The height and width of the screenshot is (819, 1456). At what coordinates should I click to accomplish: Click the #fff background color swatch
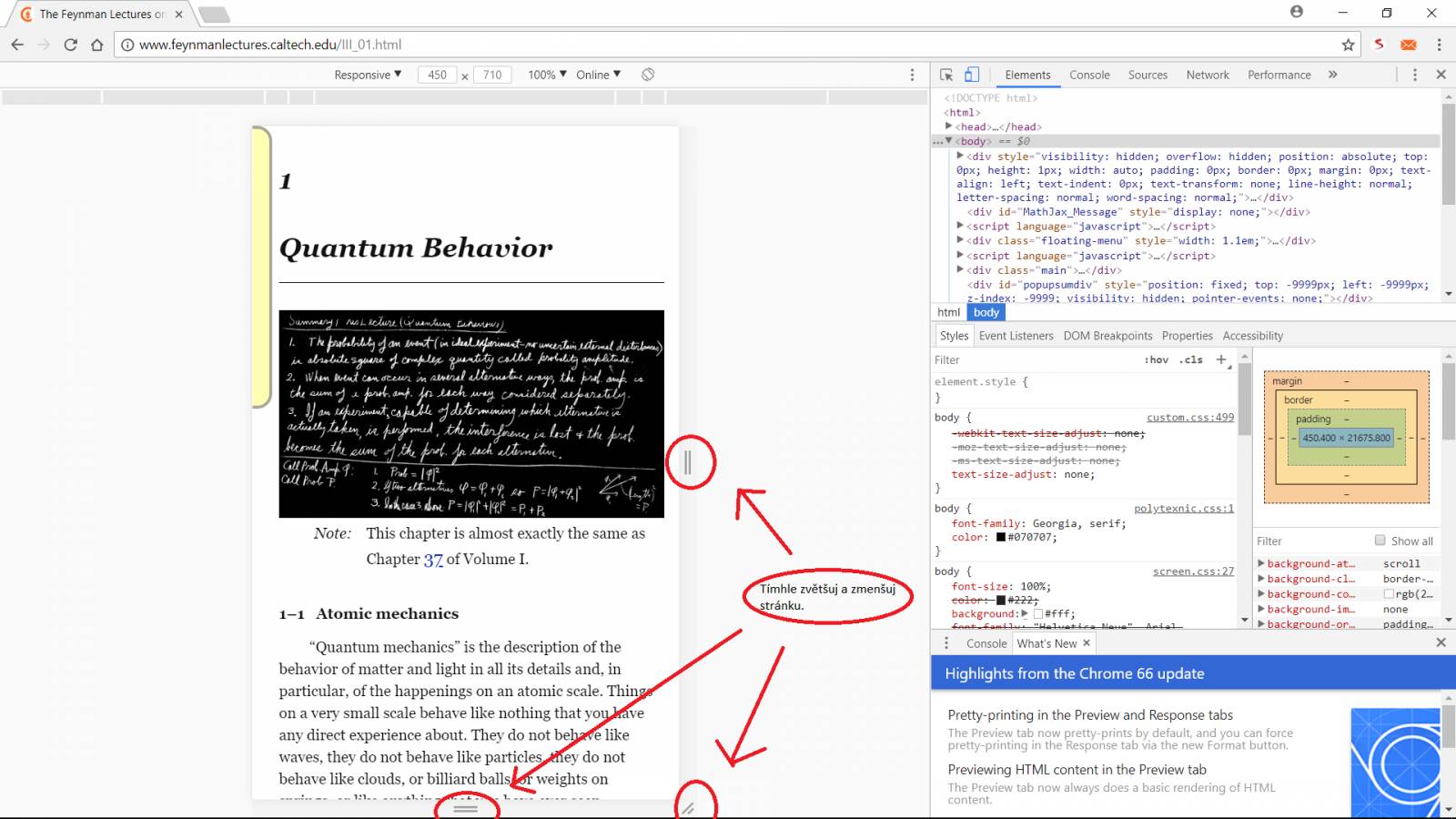click(1038, 614)
